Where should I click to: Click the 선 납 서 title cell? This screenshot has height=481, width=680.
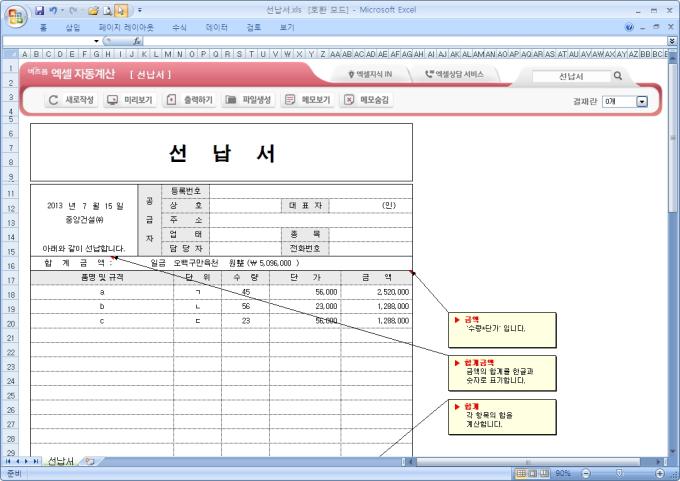tap(221, 153)
